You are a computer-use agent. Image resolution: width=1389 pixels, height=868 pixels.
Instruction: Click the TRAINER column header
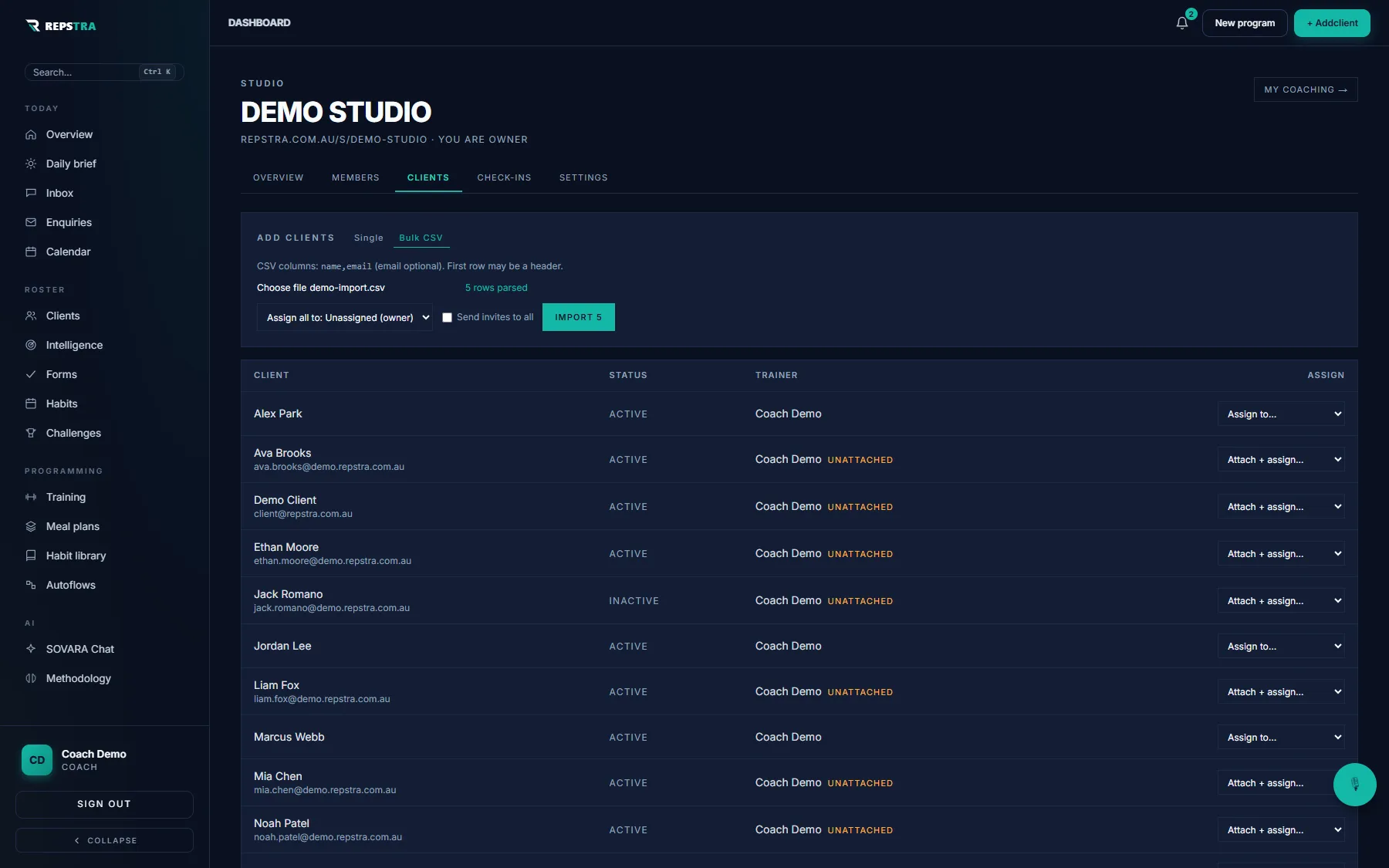coord(776,375)
